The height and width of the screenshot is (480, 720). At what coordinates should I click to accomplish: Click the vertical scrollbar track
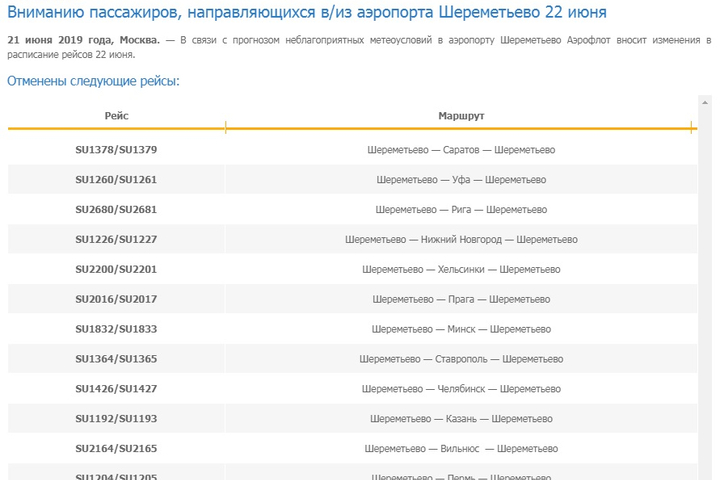[705, 294]
